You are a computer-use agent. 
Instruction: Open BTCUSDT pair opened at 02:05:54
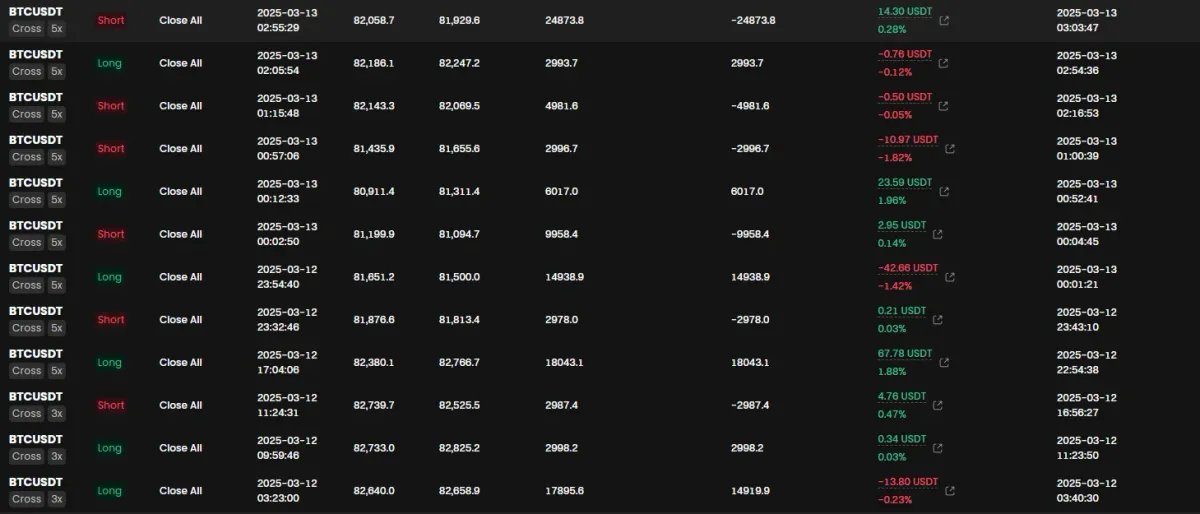point(36,55)
